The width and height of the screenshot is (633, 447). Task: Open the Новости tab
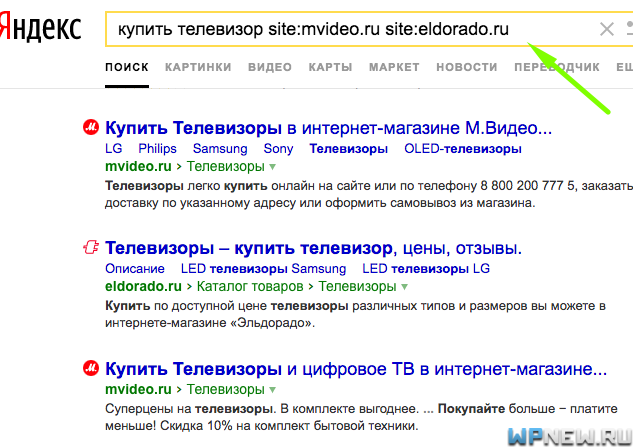[x=467, y=67]
